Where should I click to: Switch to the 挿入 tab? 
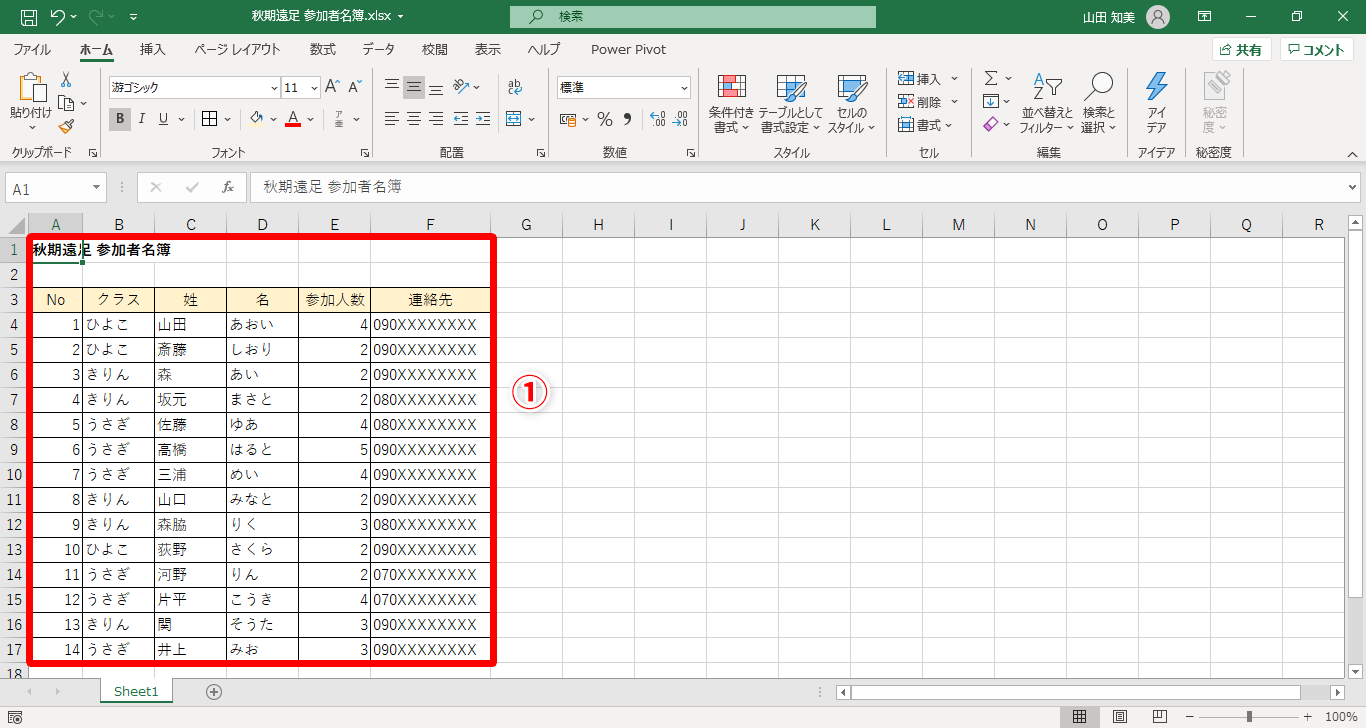[153, 49]
